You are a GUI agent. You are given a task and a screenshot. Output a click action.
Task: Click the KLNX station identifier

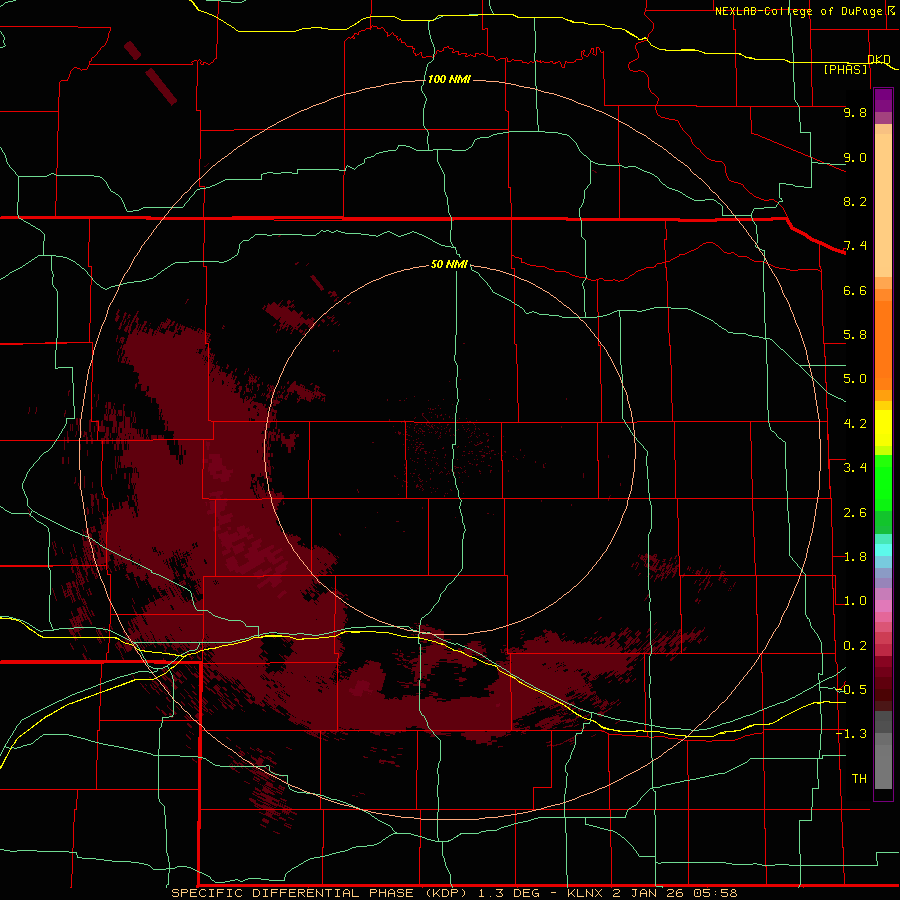coord(585,893)
